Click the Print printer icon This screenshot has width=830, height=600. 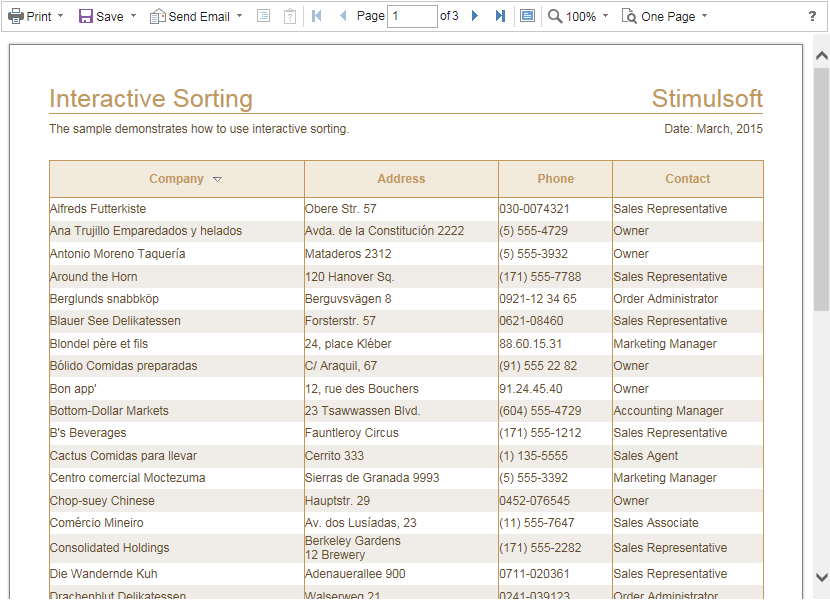15,16
